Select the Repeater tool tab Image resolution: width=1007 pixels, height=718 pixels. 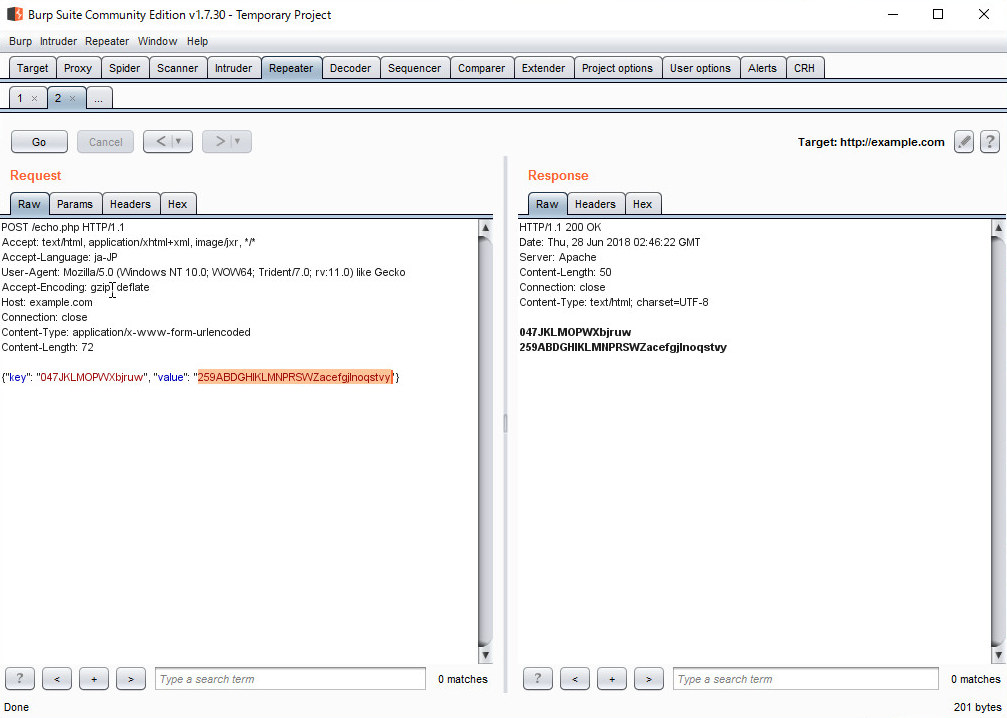click(x=291, y=68)
